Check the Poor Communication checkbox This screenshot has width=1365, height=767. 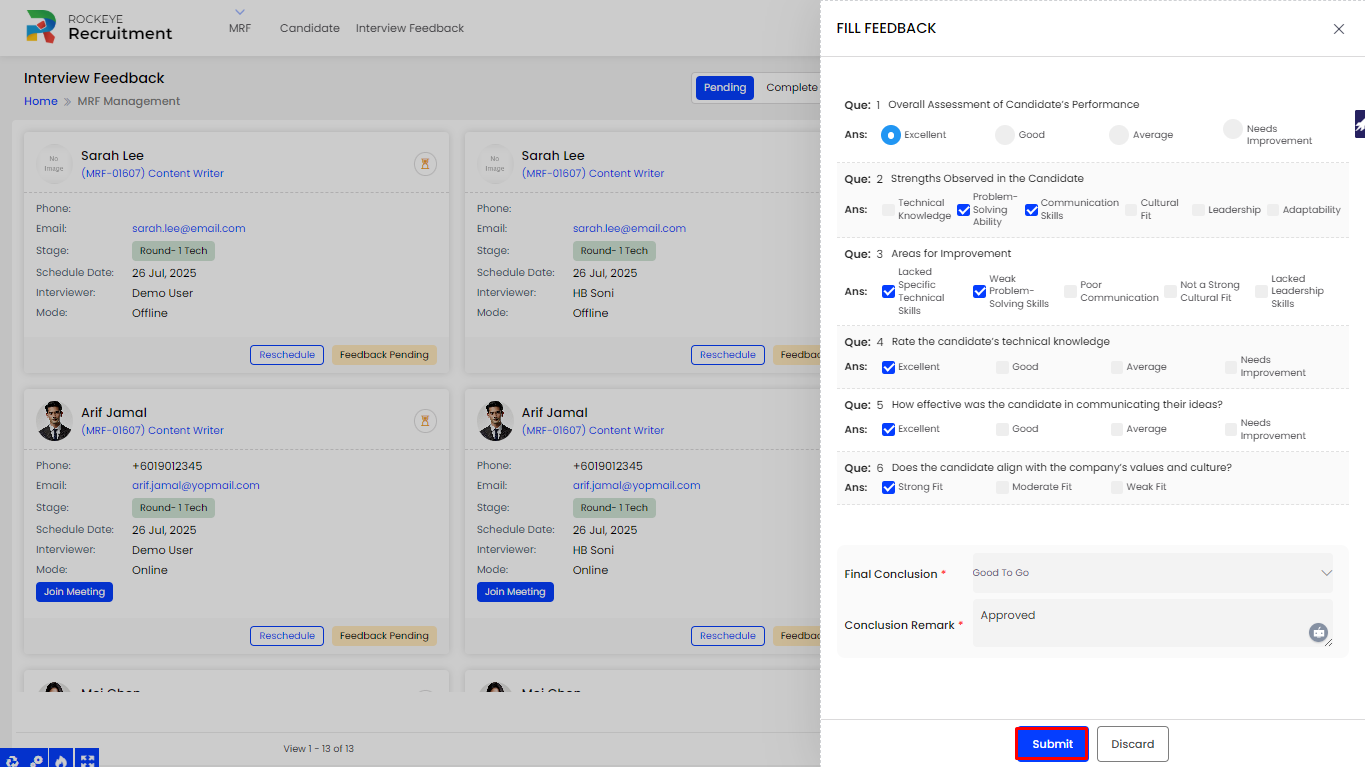coord(1070,292)
